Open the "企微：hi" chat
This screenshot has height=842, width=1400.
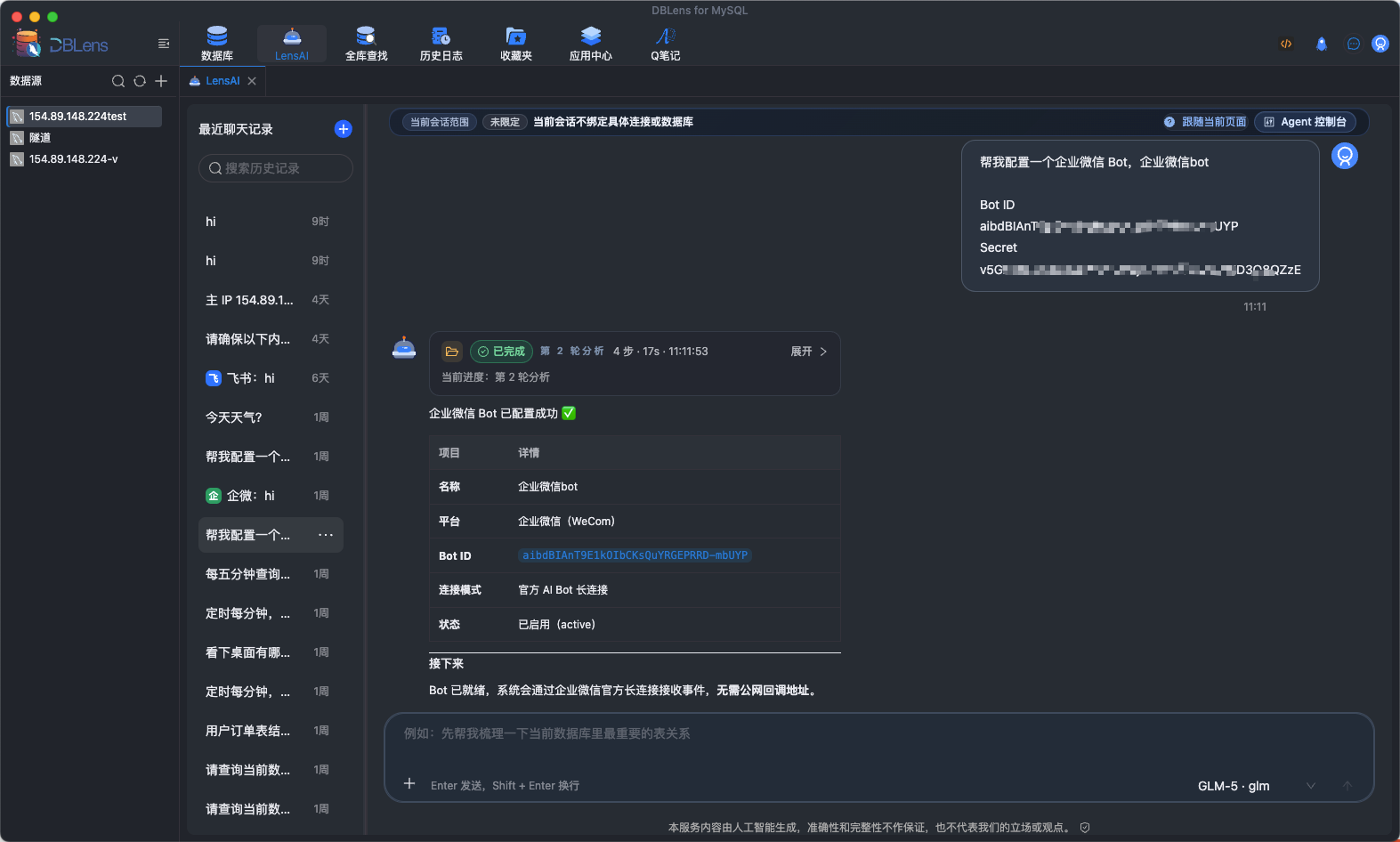271,496
